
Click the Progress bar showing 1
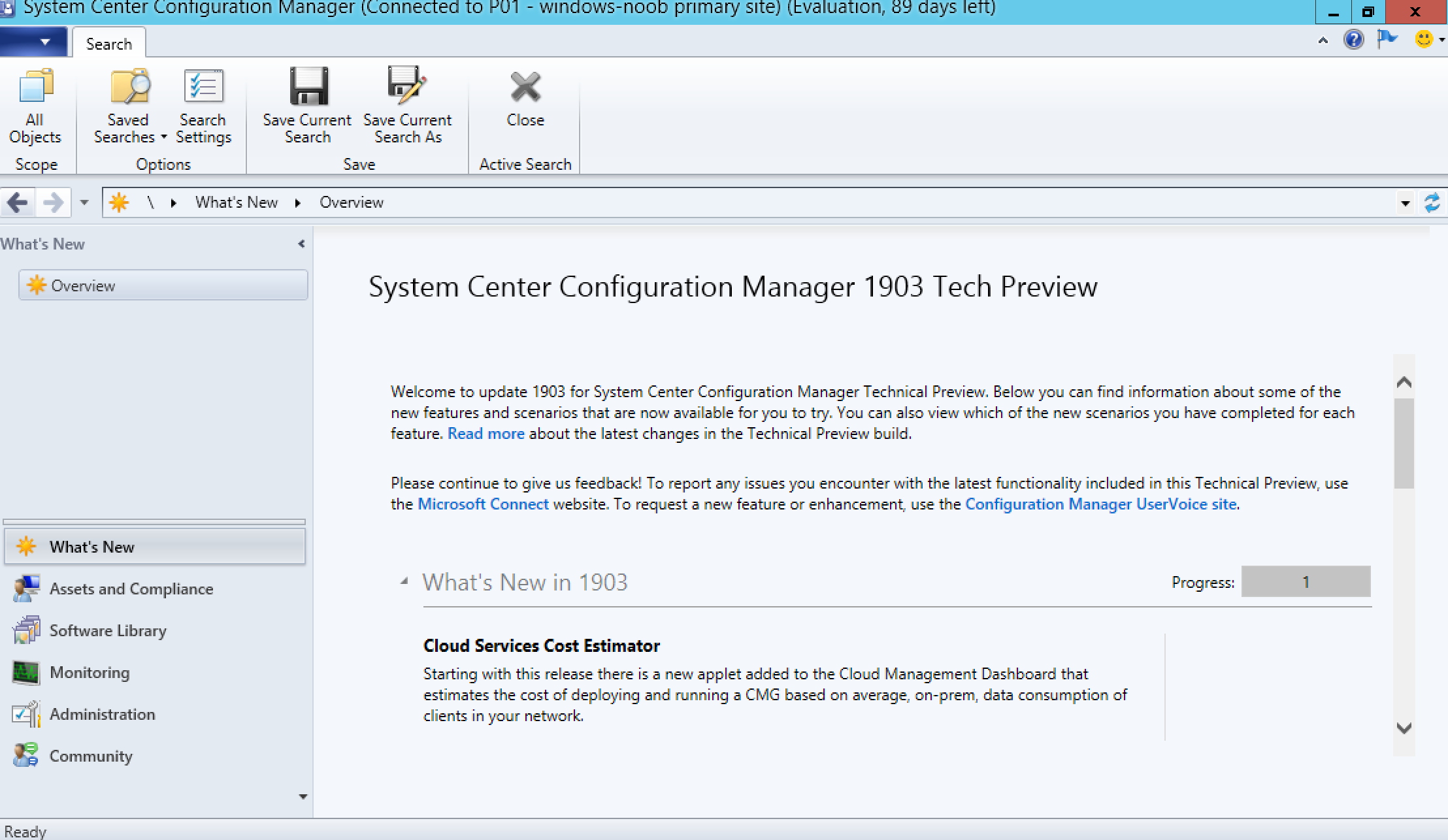click(x=1306, y=581)
